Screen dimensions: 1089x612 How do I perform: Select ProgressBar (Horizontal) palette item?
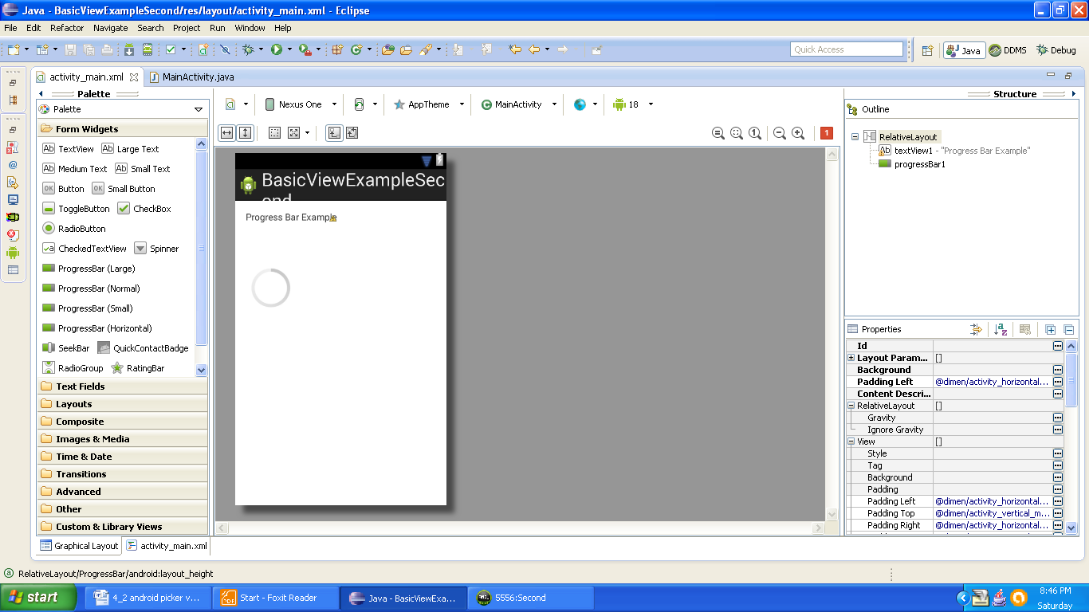coord(97,328)
